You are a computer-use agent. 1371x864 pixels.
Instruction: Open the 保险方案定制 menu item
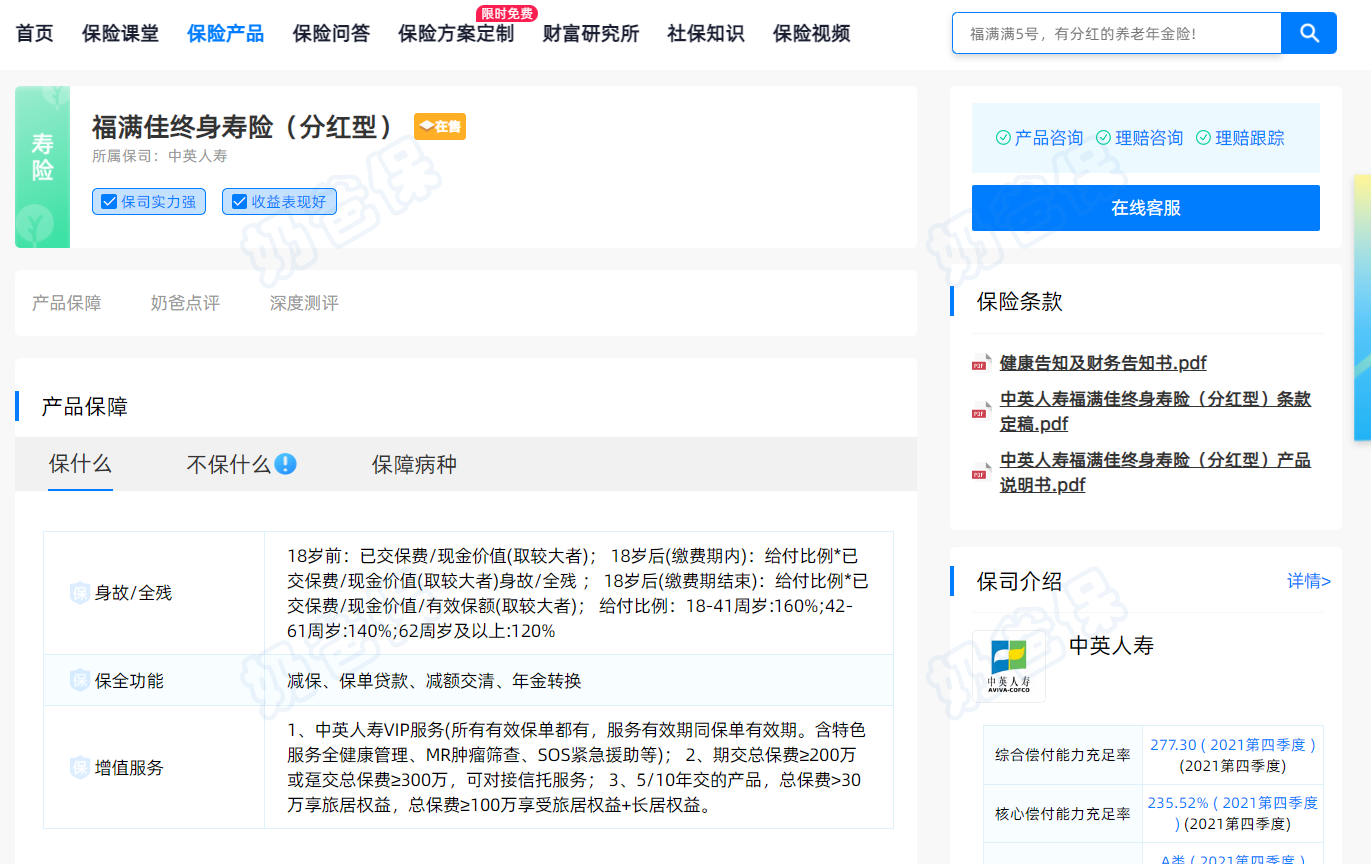[456, 34]
